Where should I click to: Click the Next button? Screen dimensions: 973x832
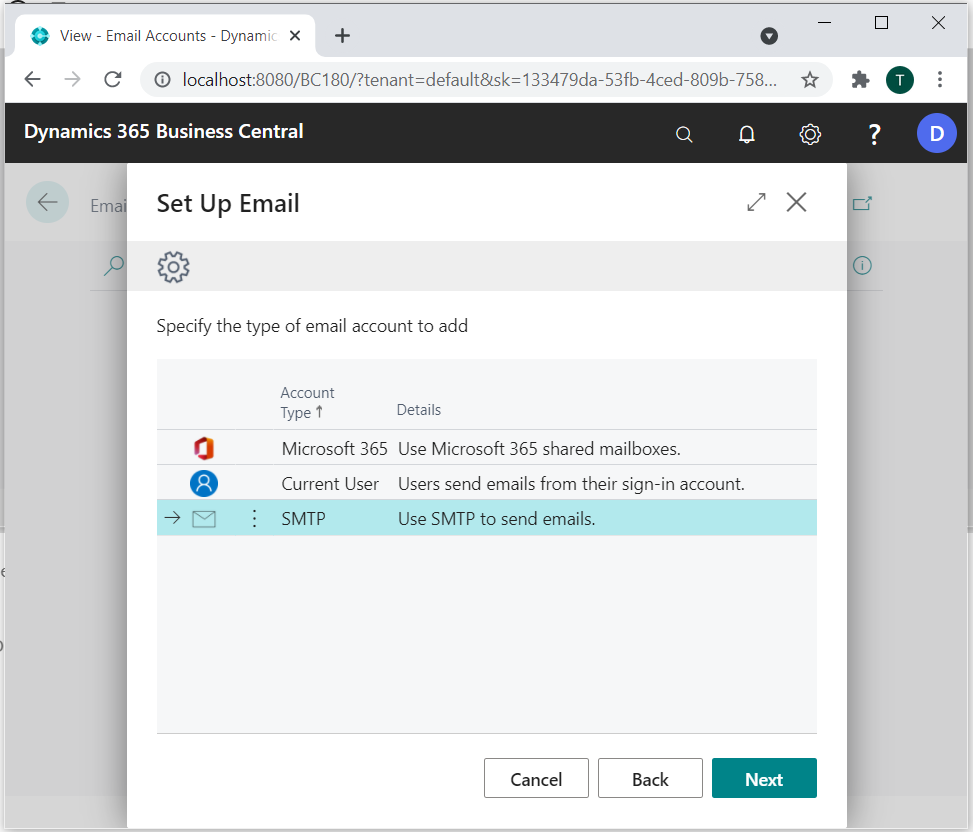click(764, 778)
